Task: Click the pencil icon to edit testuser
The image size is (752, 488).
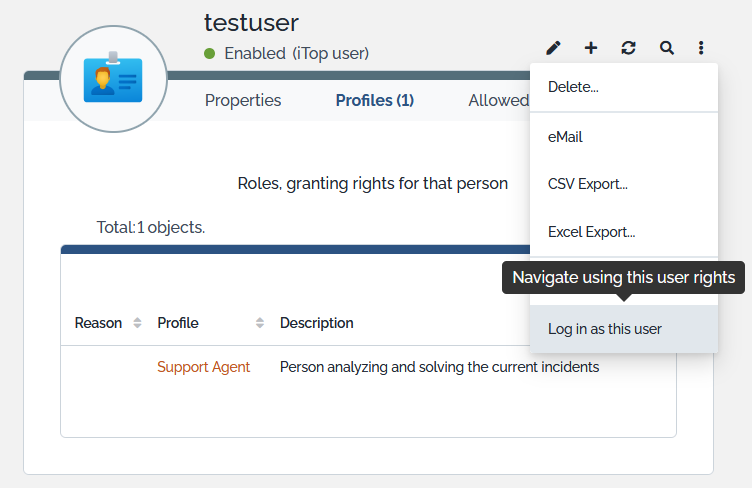Action: [553, 48]
